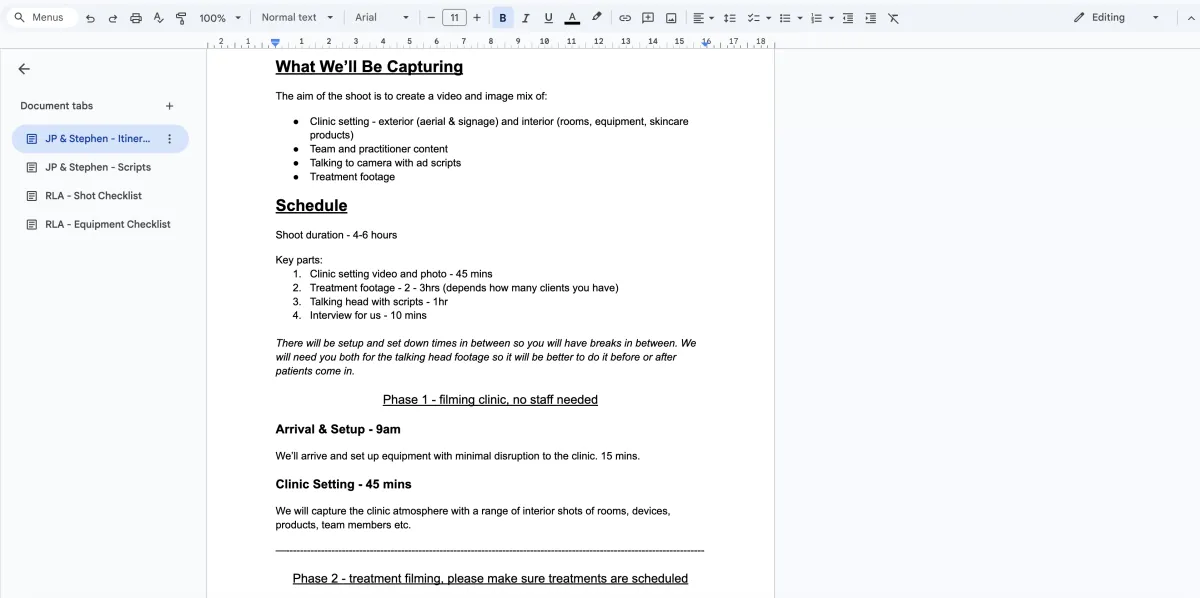Click the Undo icon in toolbar

click(90, 18)
